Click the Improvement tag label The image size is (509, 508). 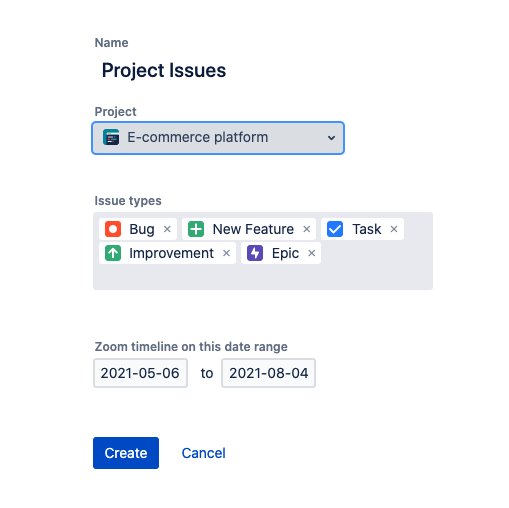[171, 253]
